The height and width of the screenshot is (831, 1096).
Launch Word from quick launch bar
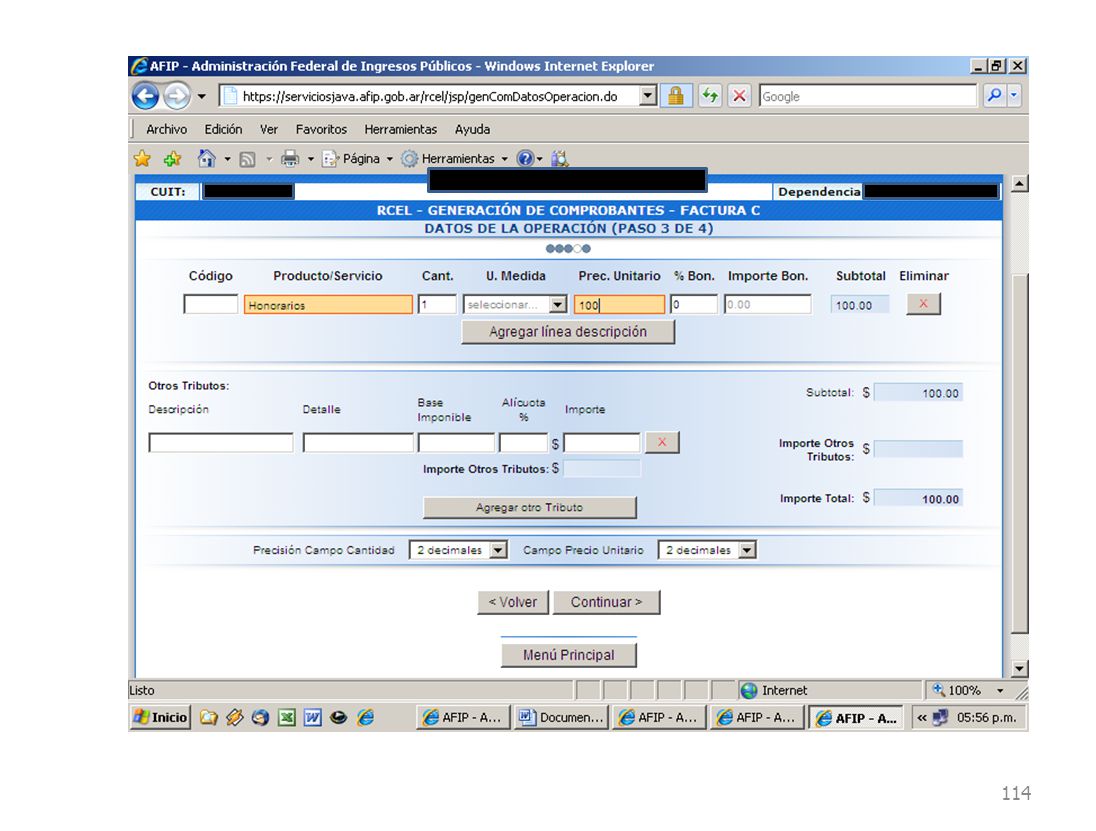pyautogui.click(x=312, y=718)
